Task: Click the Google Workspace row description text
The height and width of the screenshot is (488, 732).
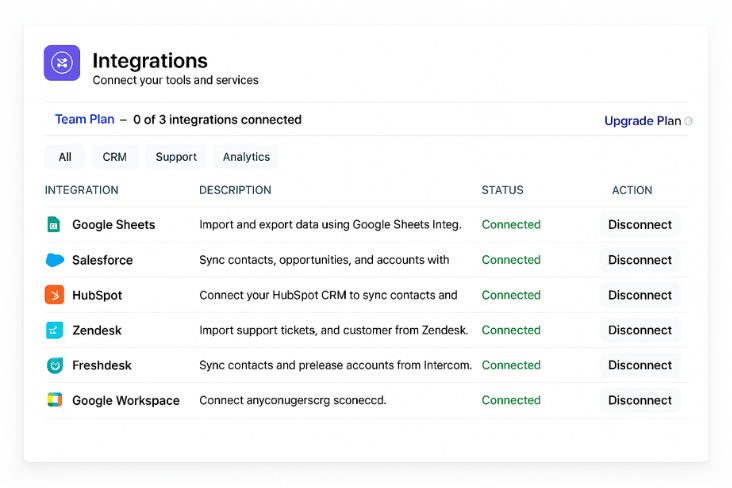Action: click(x=293, y=401)
